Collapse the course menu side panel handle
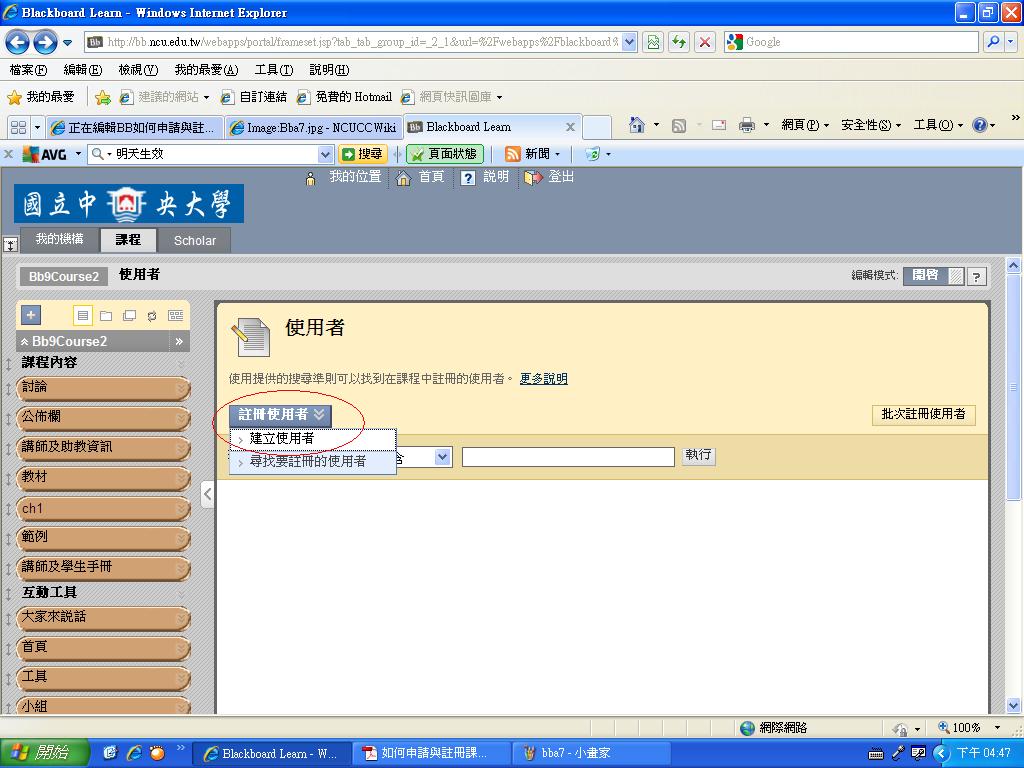Viewport: 1024px width, 768px height. [x=207, y=494]
